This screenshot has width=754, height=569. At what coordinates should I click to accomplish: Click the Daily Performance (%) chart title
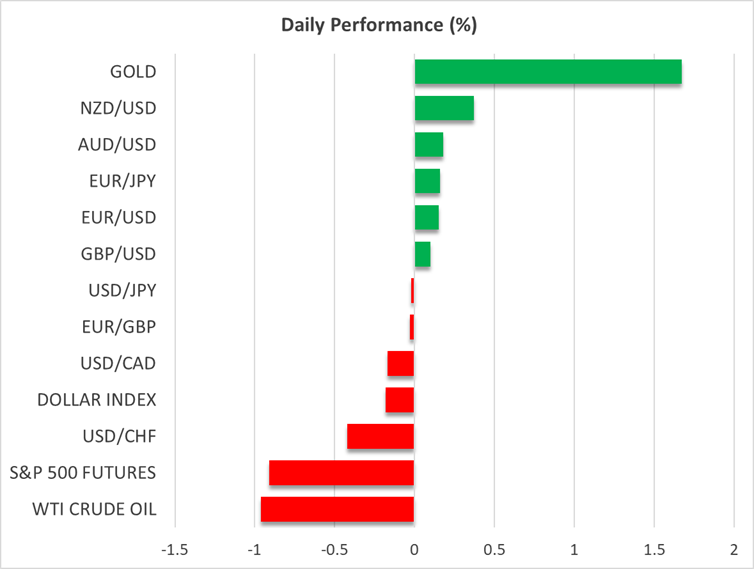(x=377, y=22)
